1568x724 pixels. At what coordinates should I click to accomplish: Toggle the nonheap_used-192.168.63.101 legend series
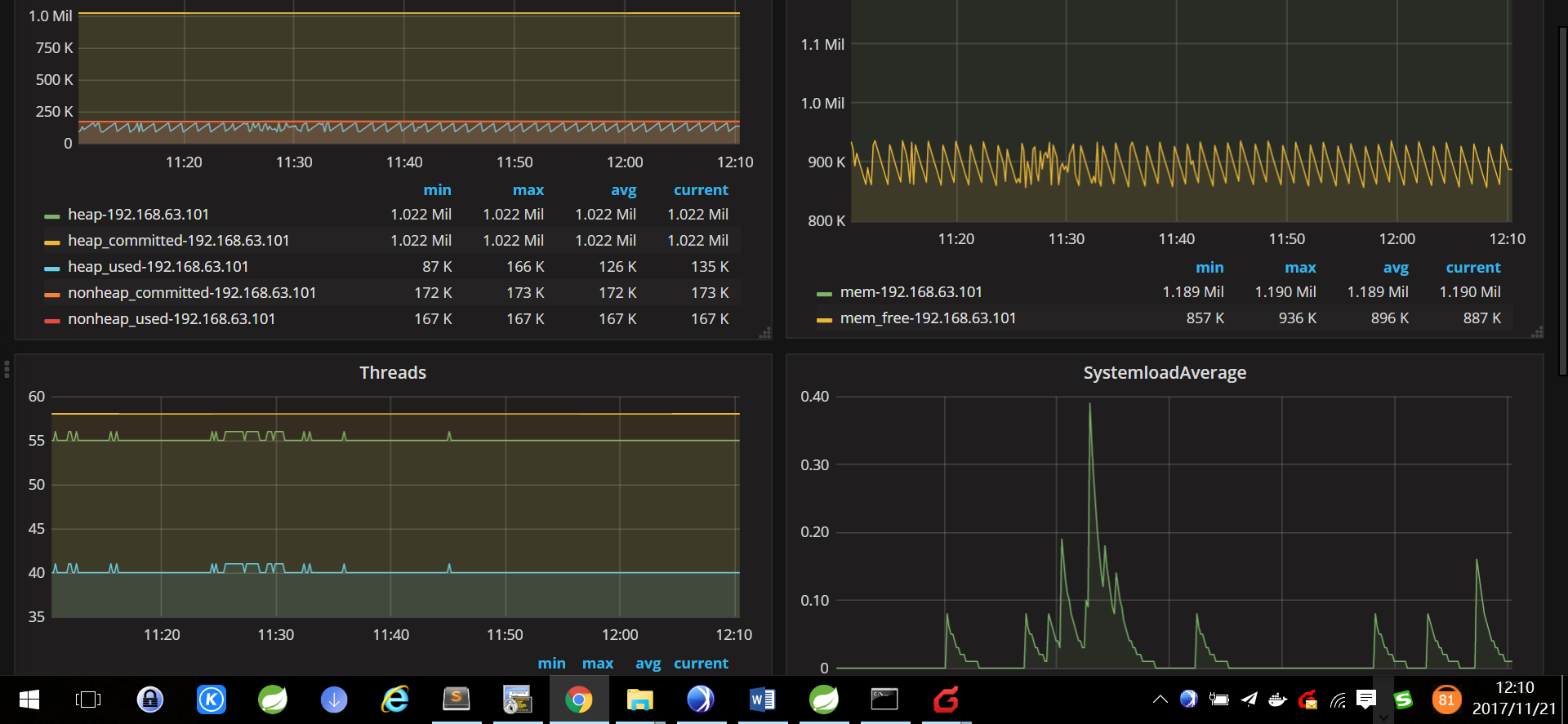[171, 318]
